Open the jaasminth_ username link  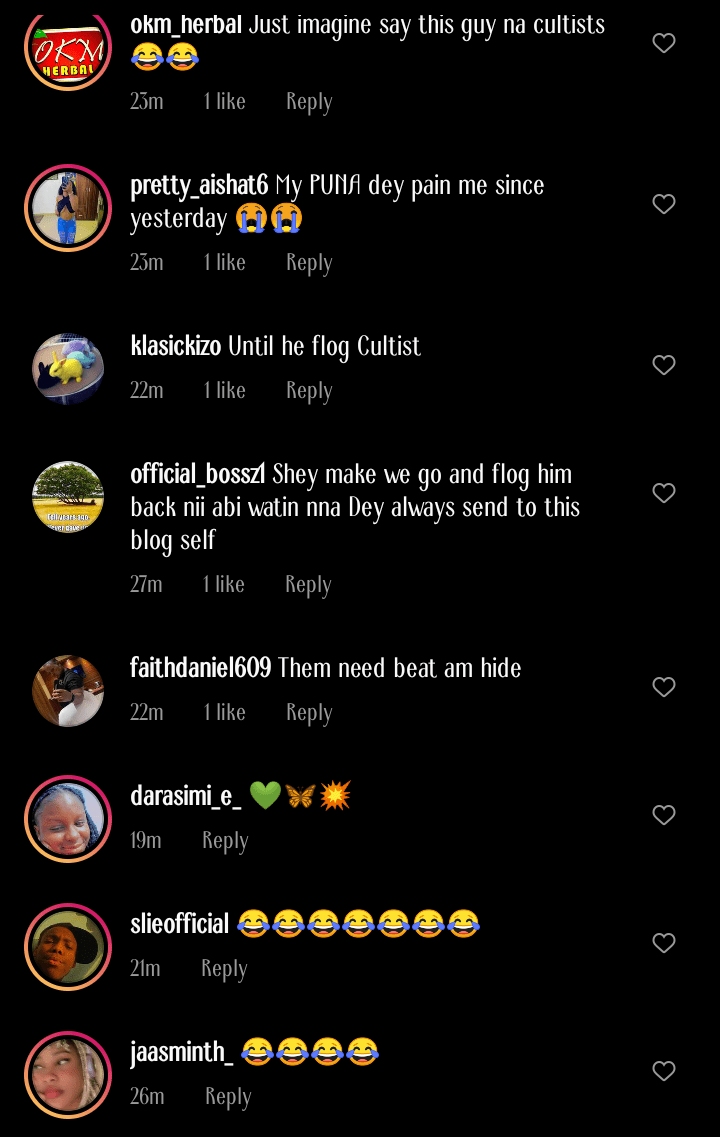click(181, 1052)
